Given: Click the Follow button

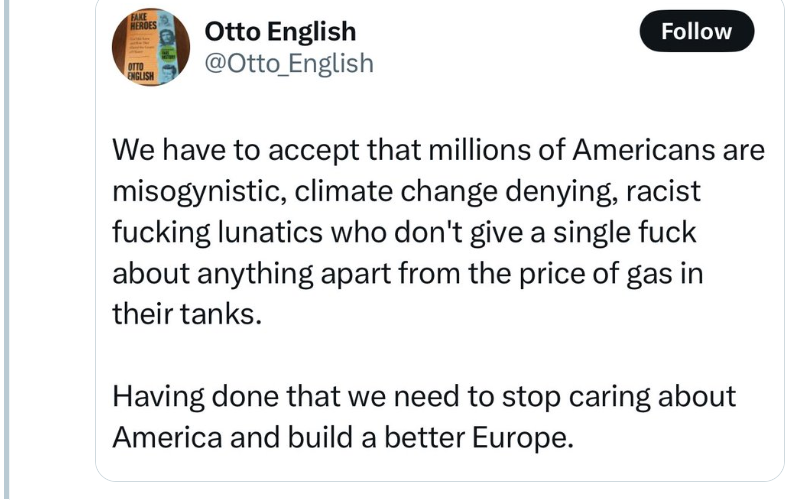Looking at the screenshot, I should [x=696, y=32].
